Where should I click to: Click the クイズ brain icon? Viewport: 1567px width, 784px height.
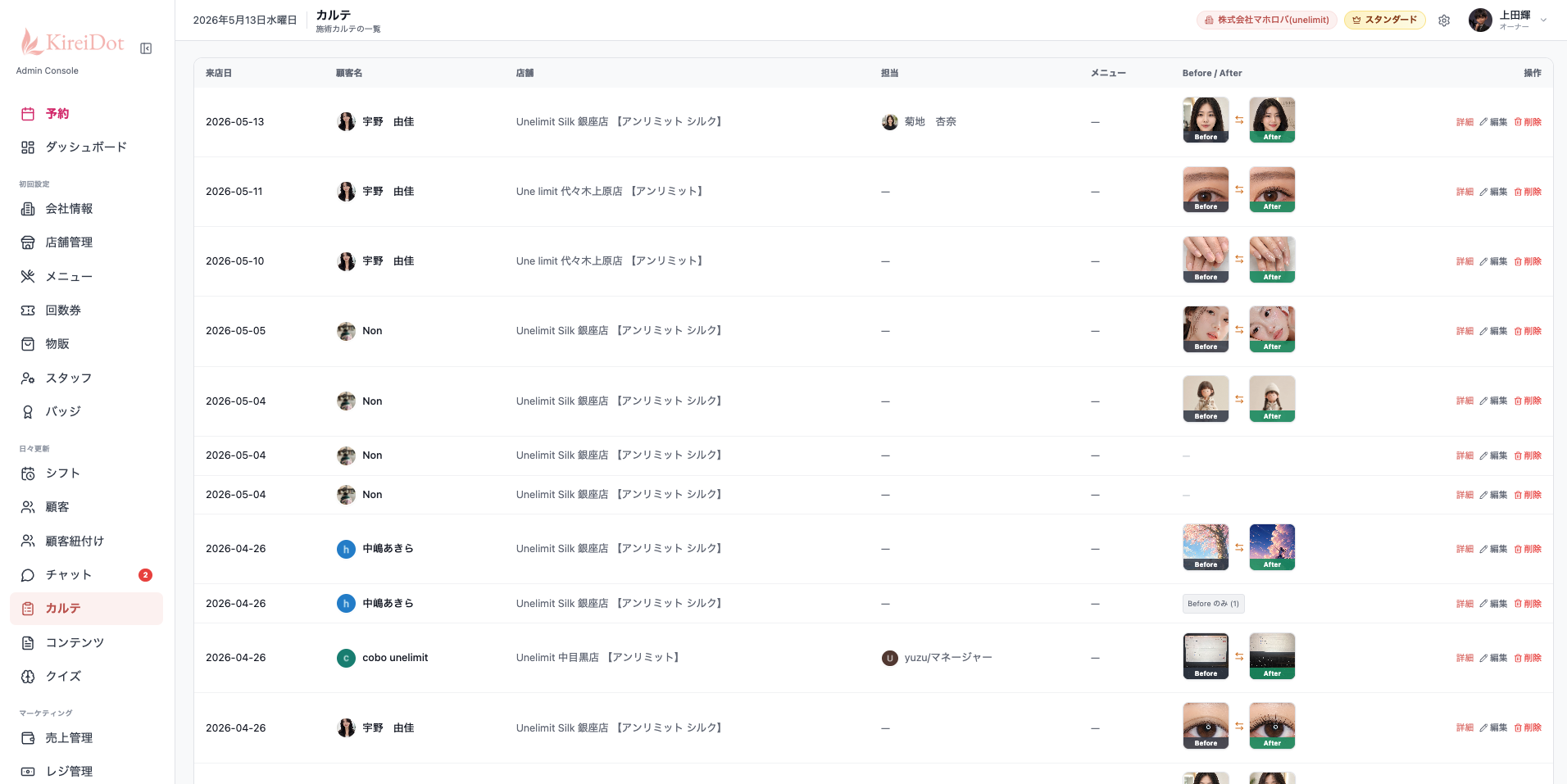(28, 677)
